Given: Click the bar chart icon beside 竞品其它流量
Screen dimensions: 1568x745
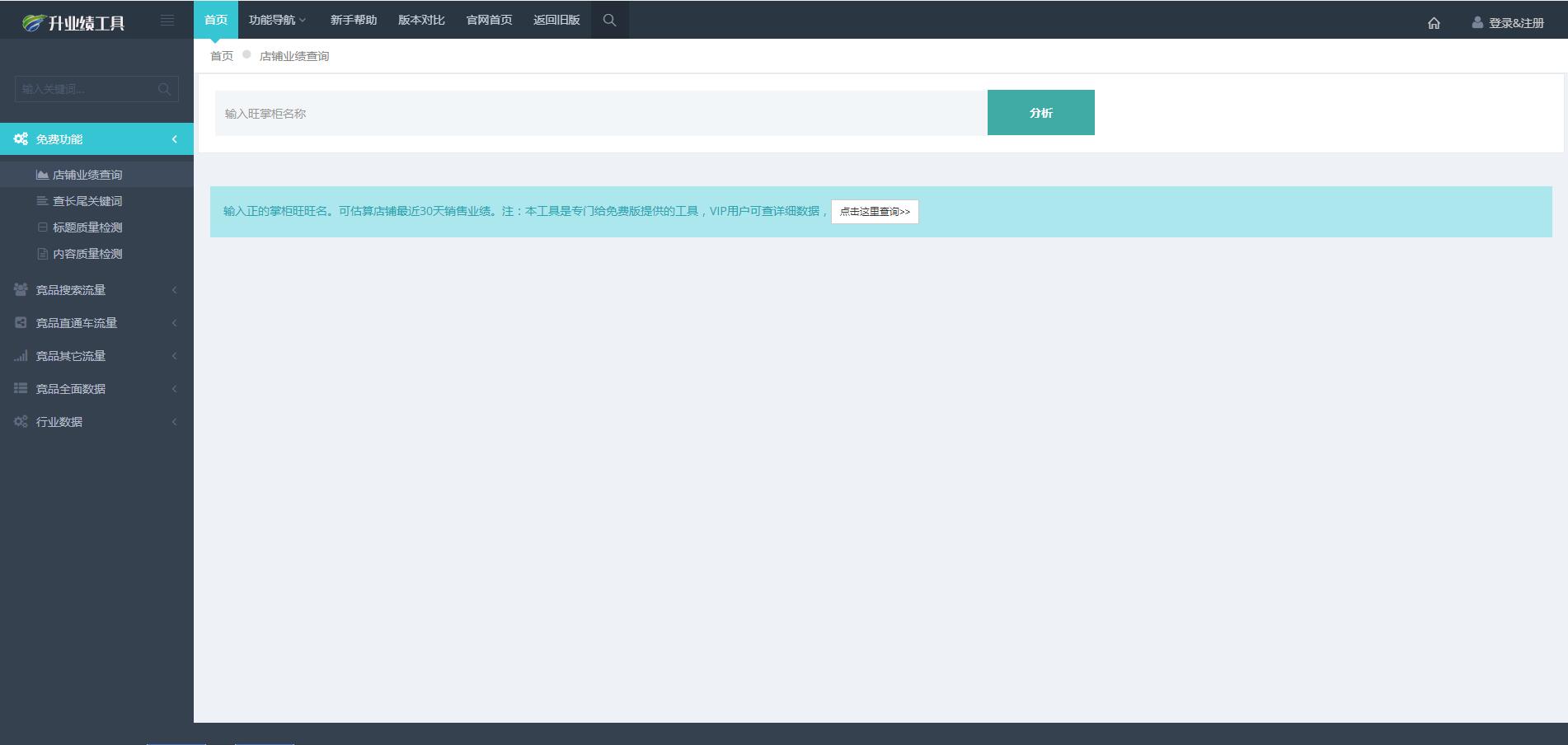Looking at the screenshot, I should tap(20, 355).
